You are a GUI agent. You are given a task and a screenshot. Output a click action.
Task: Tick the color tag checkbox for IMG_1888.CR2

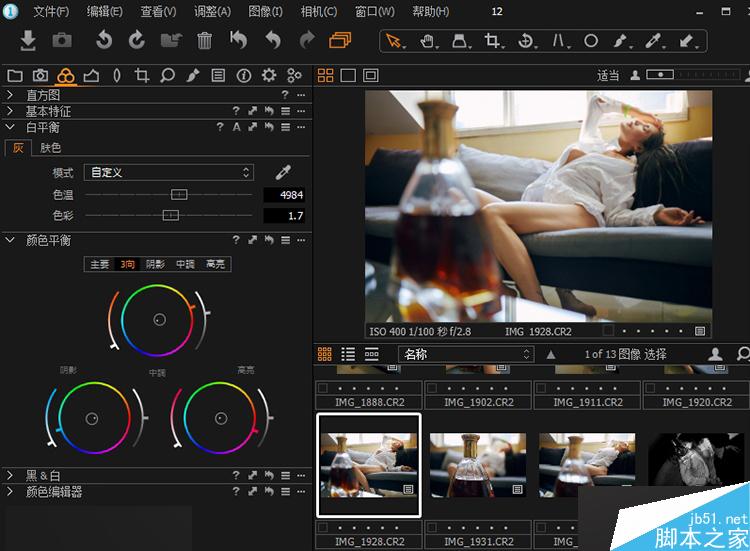(323, 386)
